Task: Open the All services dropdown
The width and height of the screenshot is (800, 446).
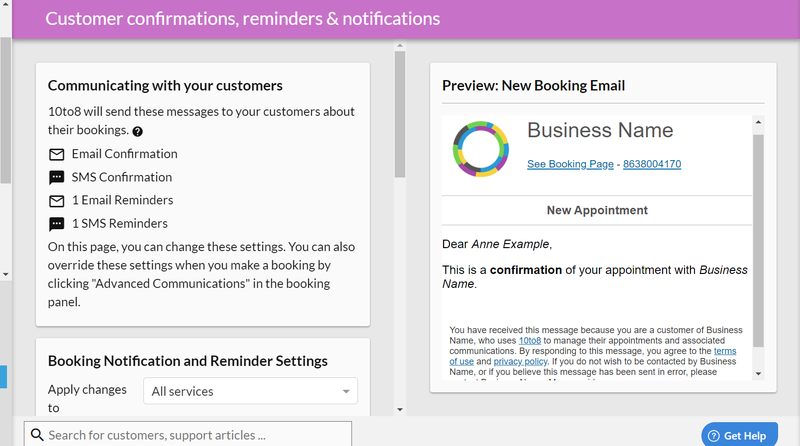Action: click(251, 391)
